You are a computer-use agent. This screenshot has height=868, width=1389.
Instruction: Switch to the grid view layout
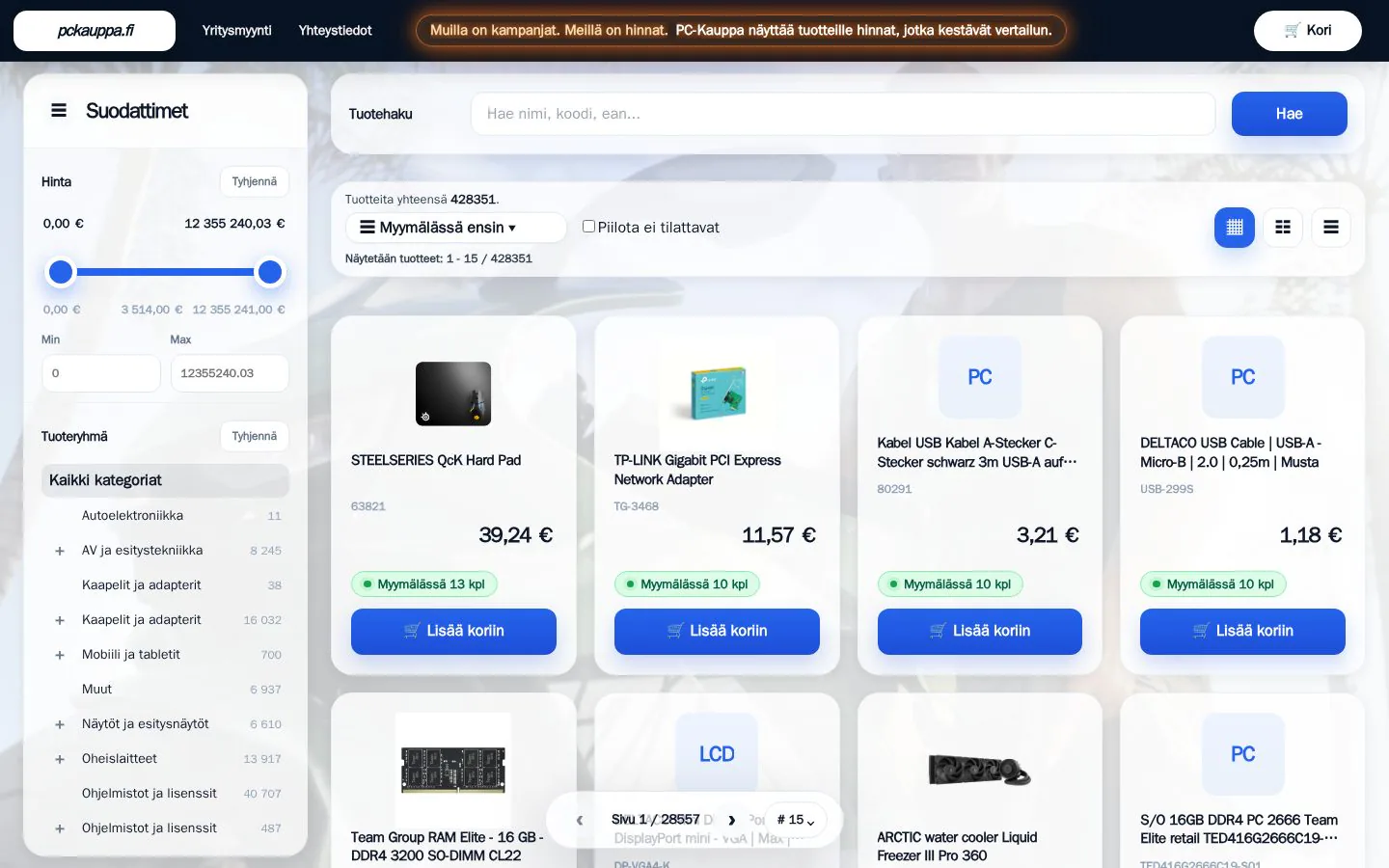pos(1234,228)
